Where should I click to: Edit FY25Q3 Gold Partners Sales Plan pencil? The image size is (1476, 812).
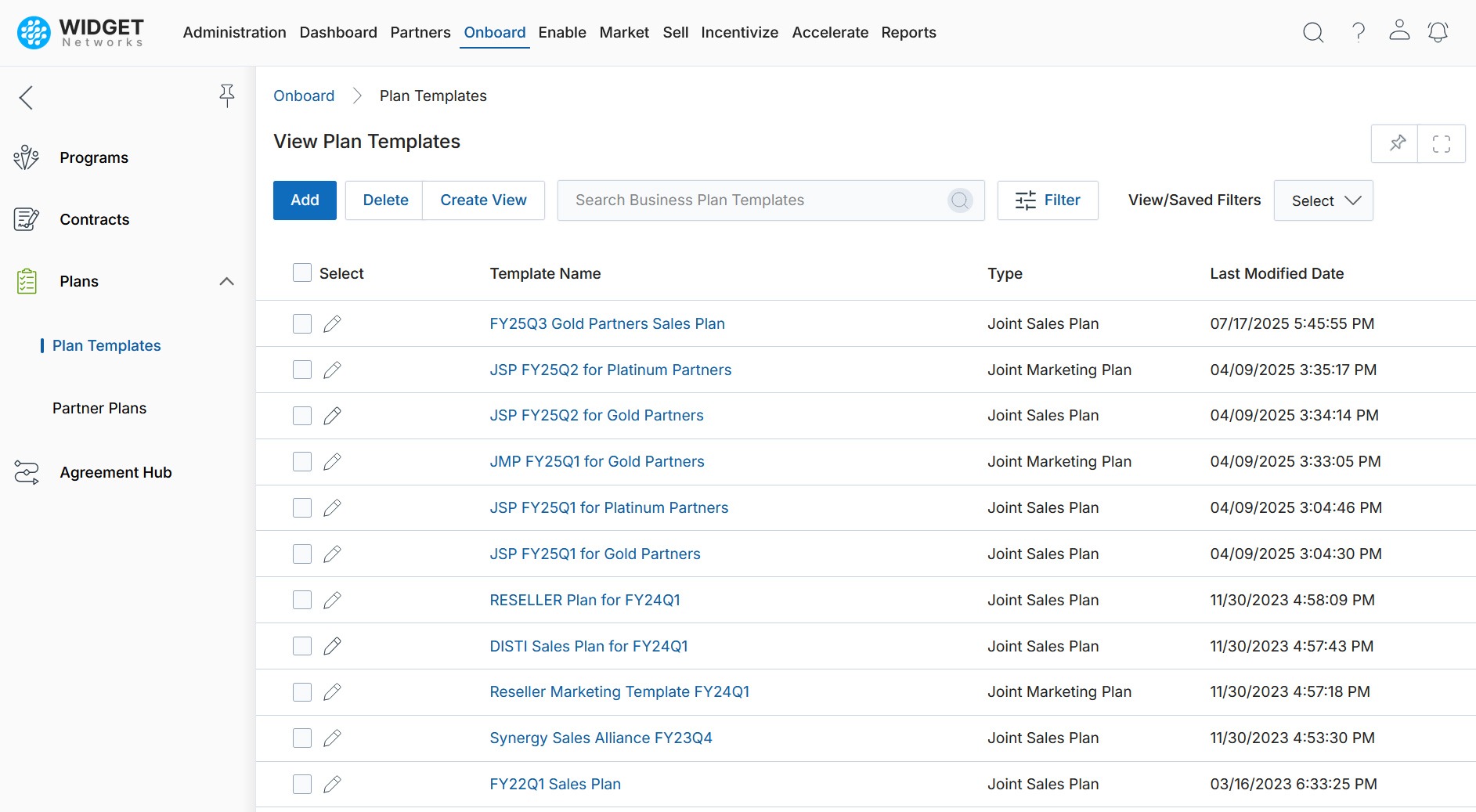(x=332, y=324)
